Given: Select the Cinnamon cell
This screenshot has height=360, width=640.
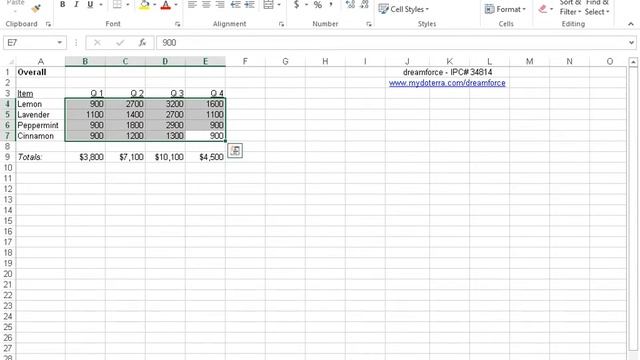Looking at the screenshot, I should (x=40, y=136).
